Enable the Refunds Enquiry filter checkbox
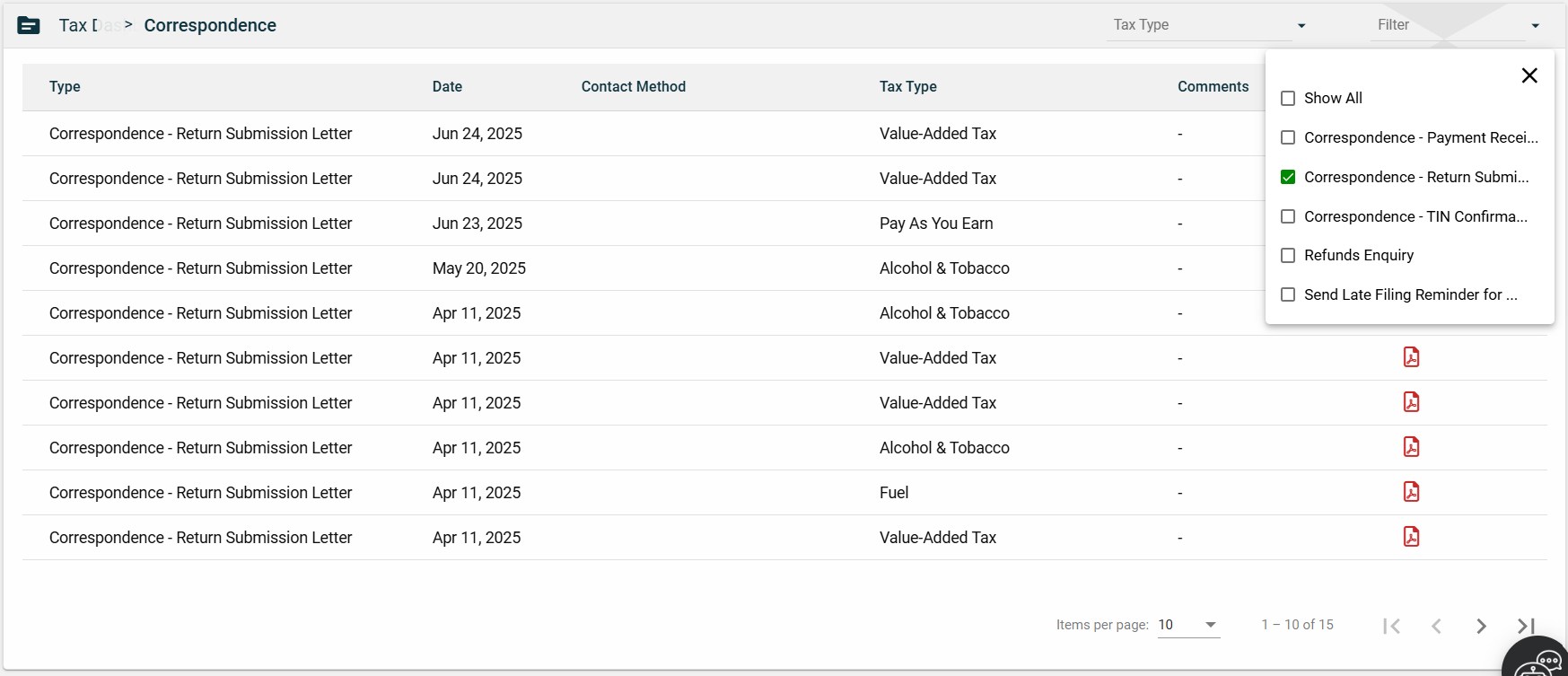The image size is (1568, 676). tap(1288, 256)
